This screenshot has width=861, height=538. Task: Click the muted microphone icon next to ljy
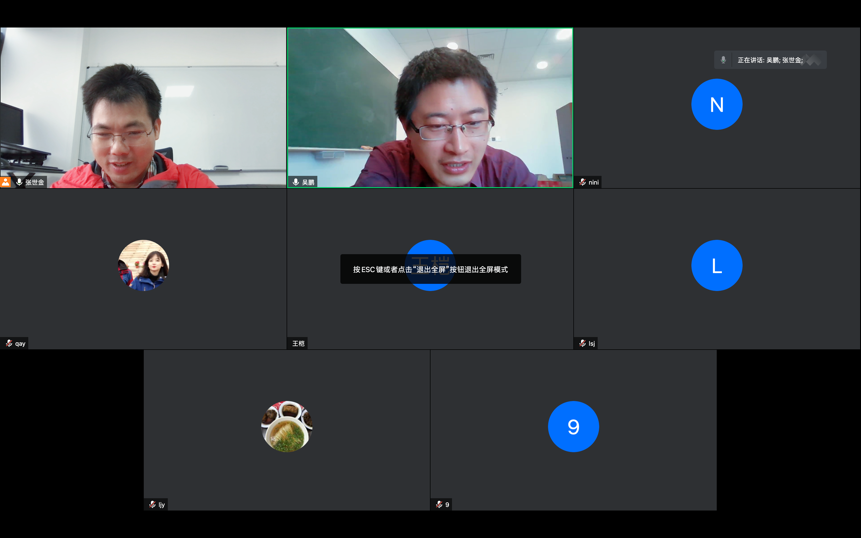coord(152,504)
